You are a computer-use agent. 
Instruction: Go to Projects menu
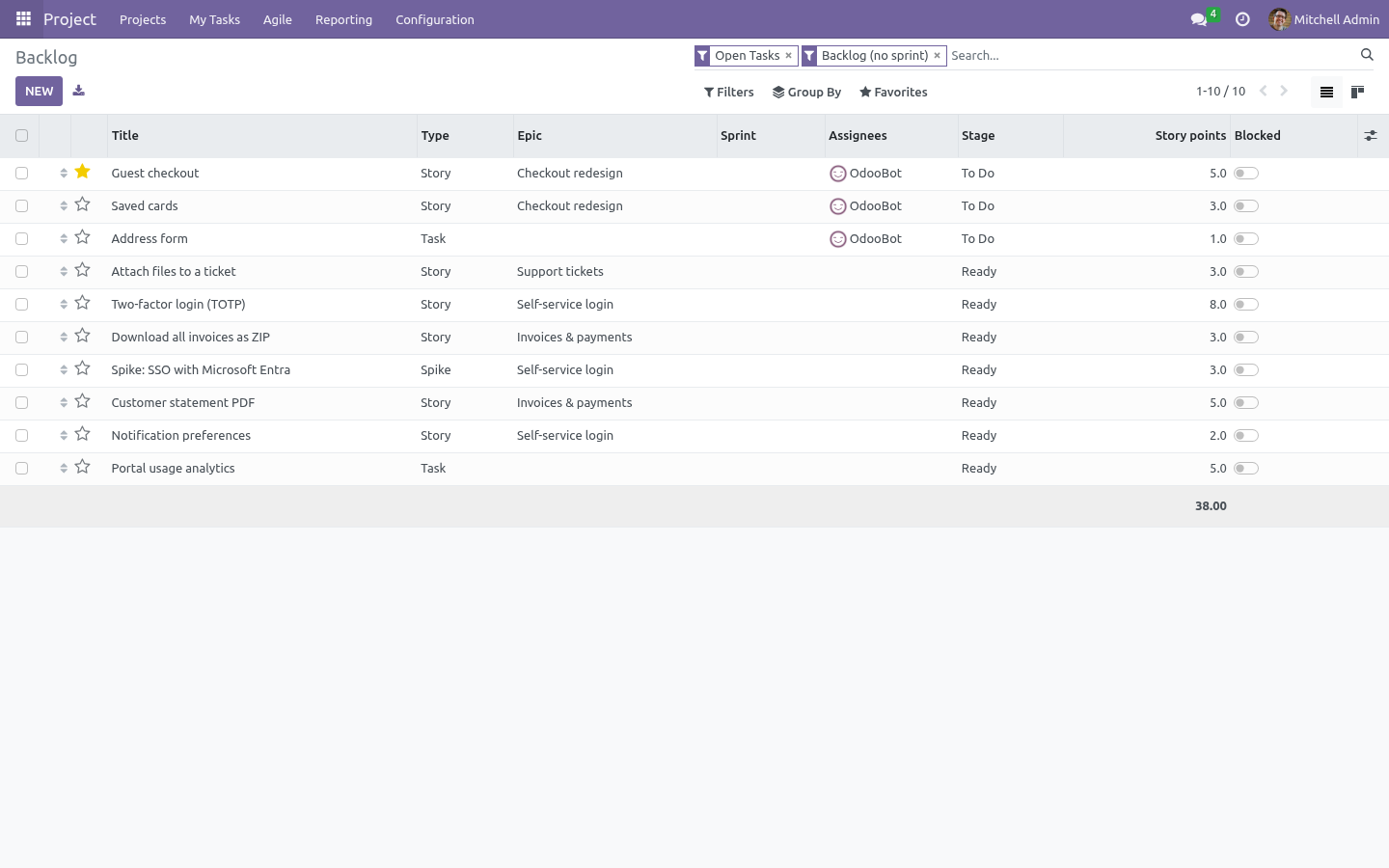pyautogui.click(x=143, y=19)
